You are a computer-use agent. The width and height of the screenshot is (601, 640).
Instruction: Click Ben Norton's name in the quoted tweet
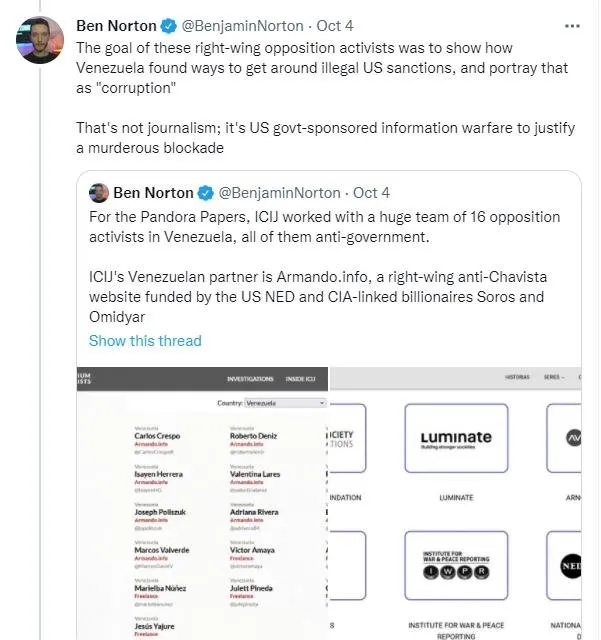pyautogui.click(x=152, y=193)
